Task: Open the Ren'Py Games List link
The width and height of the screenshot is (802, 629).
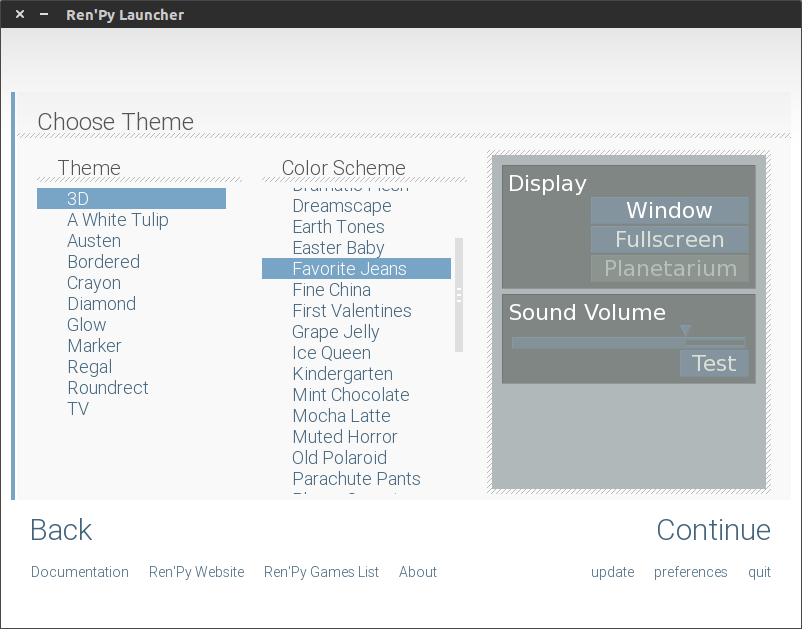Action: coord(321,572)
